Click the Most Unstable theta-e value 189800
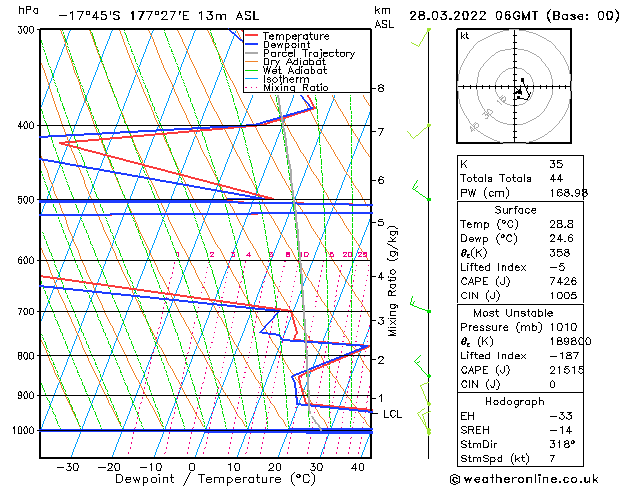Screen dimensions: 629x486 tap(570, 342)
